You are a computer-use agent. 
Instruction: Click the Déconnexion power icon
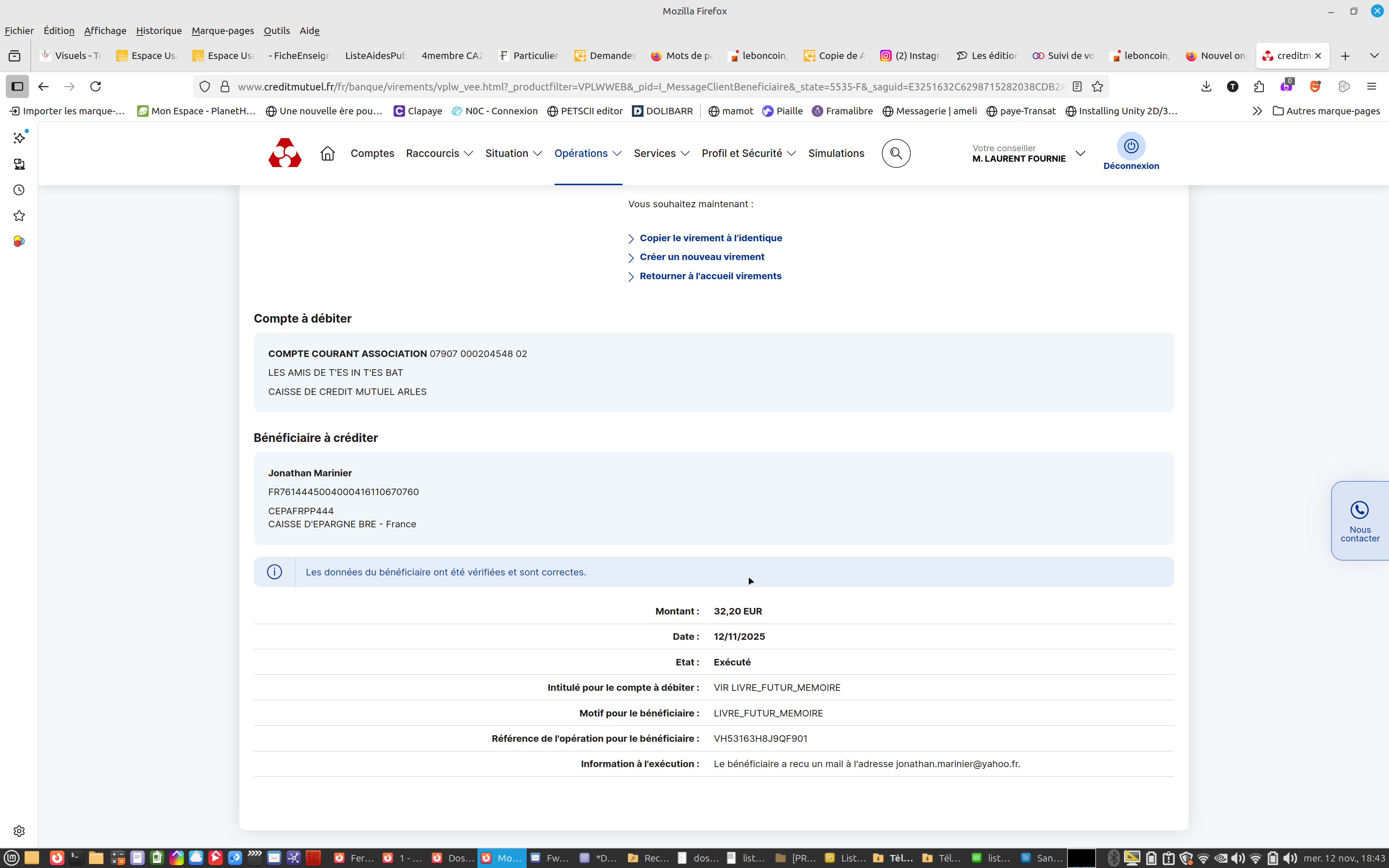[1131, 146]
